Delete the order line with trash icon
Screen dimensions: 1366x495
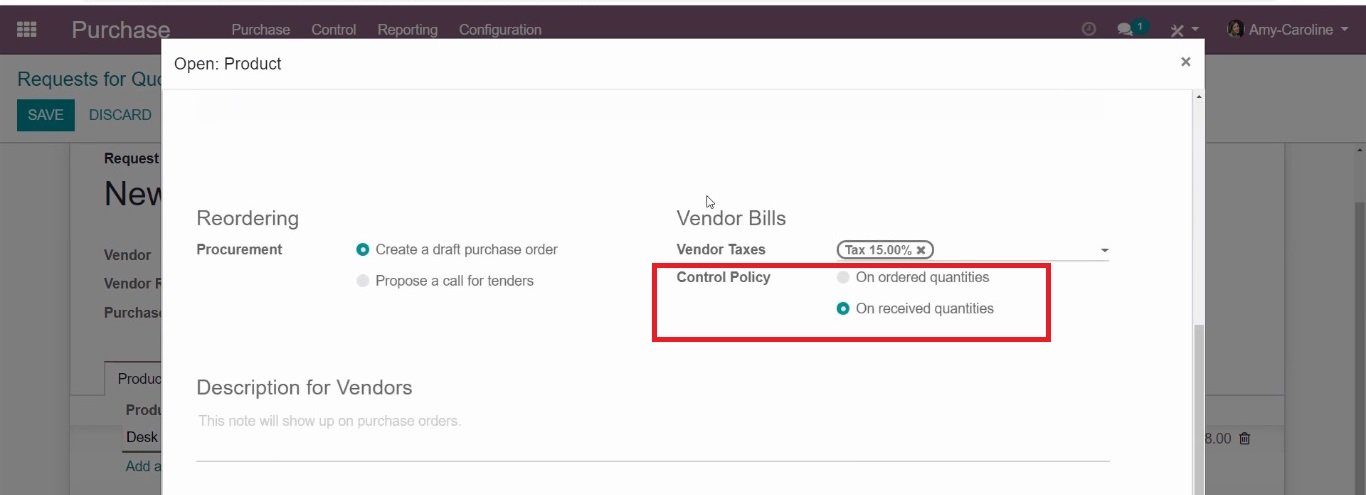coord(1245,438)
